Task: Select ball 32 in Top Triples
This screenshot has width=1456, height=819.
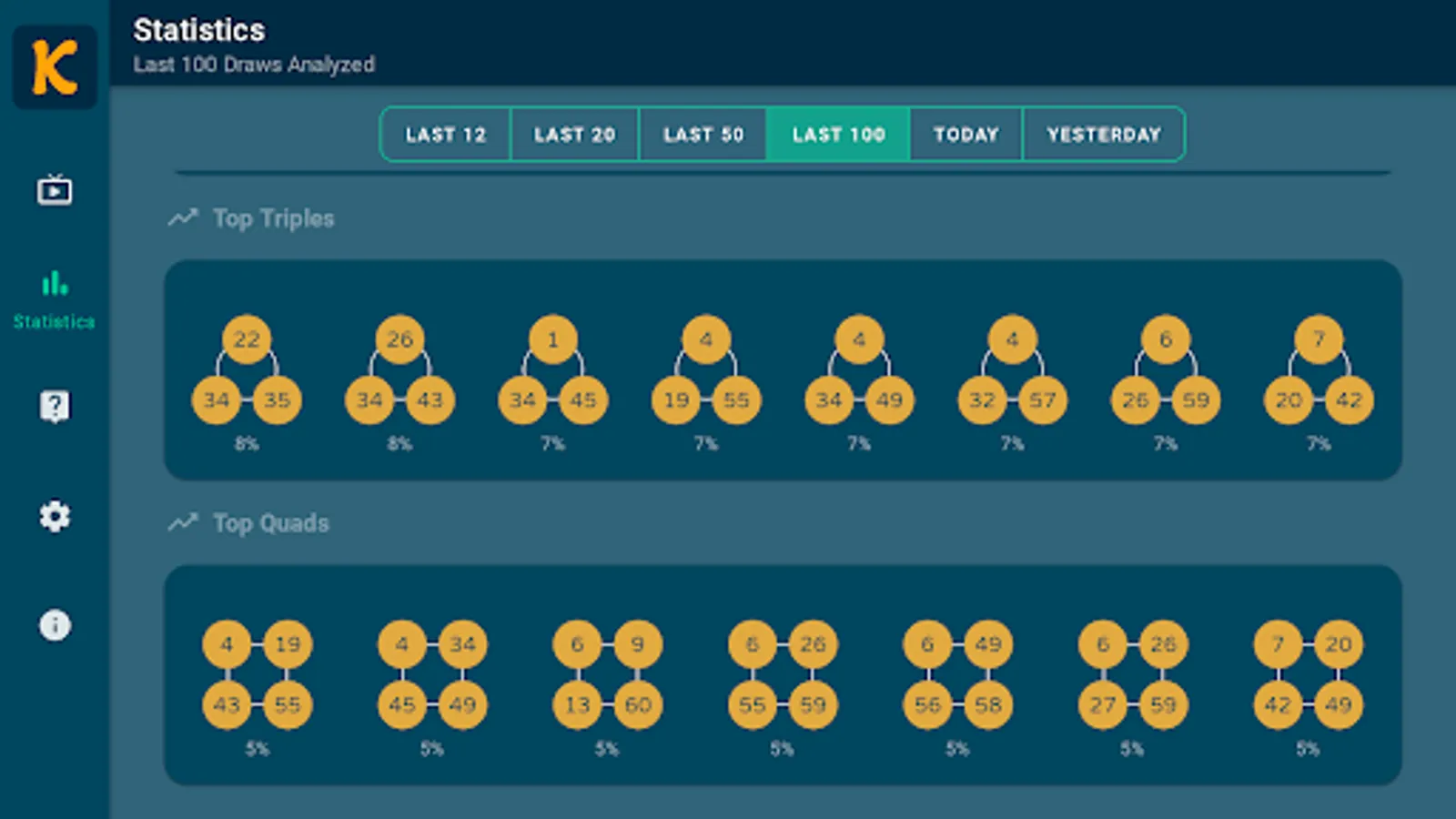Action: tap(982, 399)
